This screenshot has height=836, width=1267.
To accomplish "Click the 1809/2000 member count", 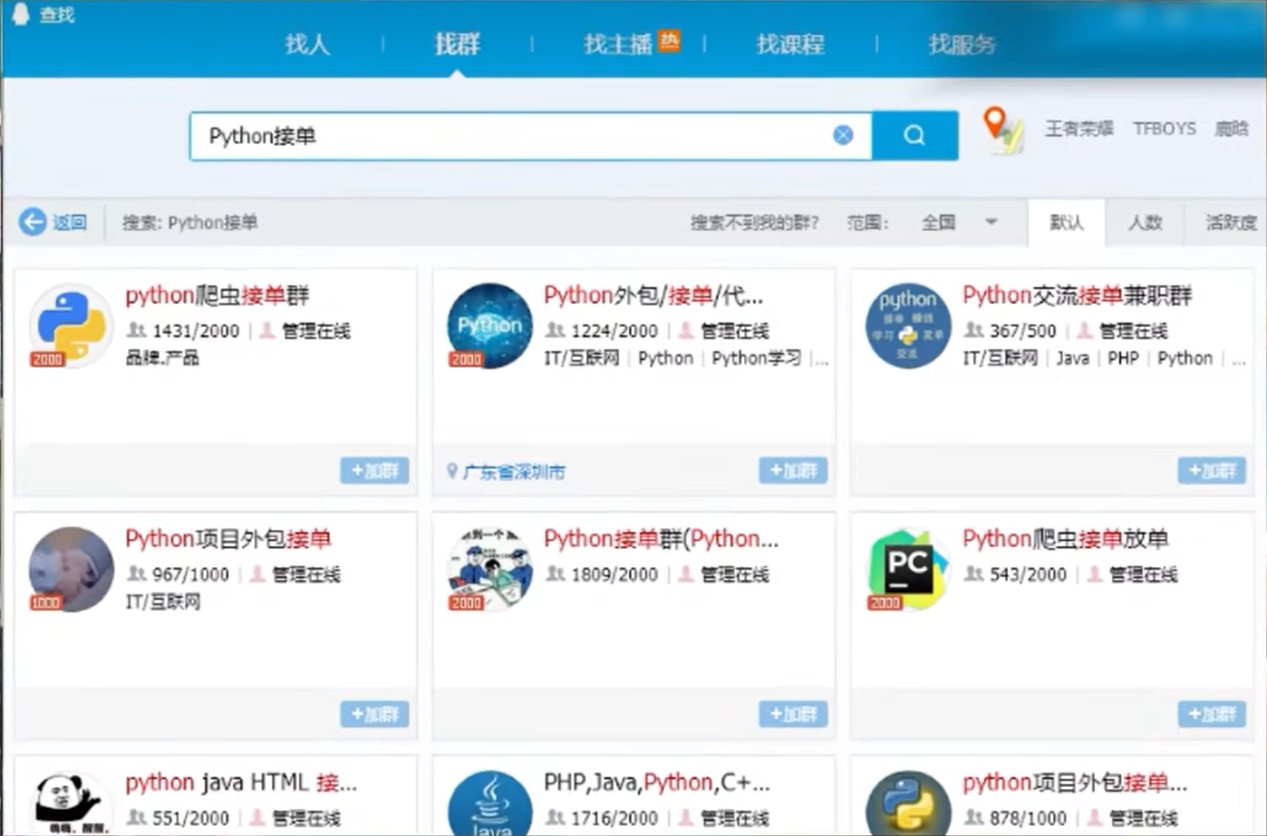I will coord(614,574).
